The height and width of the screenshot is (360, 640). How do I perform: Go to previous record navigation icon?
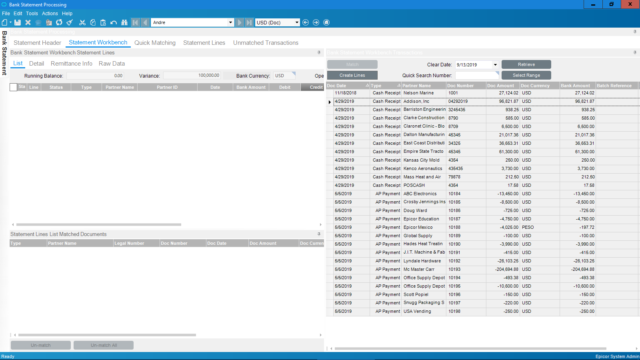tap(145, 22)
